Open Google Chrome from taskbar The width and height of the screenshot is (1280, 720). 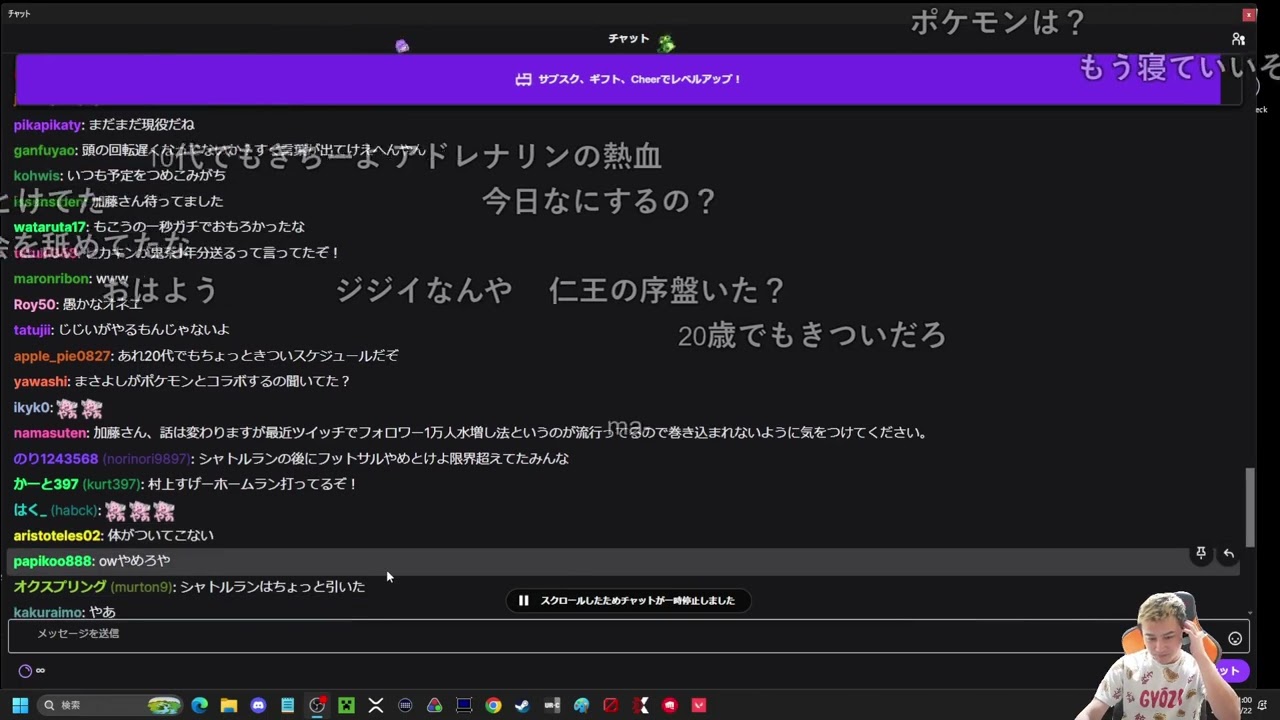(493, 705)
